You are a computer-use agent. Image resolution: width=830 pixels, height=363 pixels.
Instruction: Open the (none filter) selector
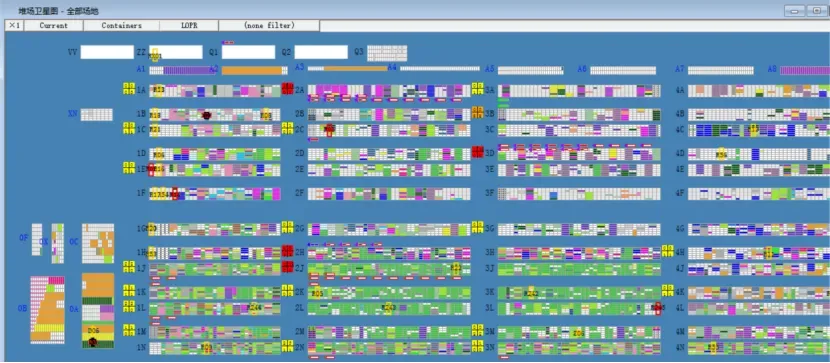point(269,25)
